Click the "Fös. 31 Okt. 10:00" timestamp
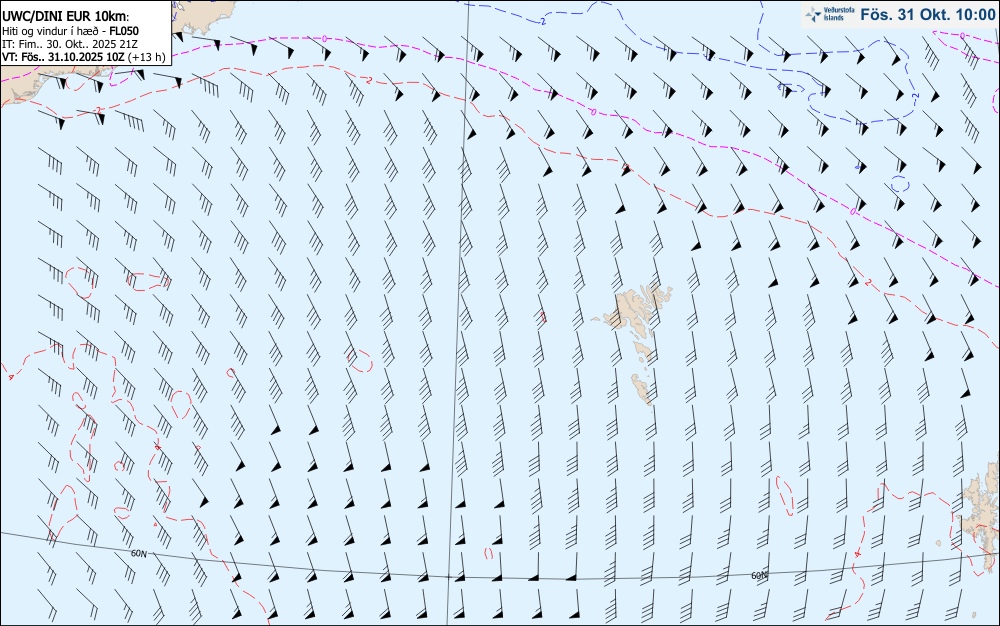 (927, 14)
